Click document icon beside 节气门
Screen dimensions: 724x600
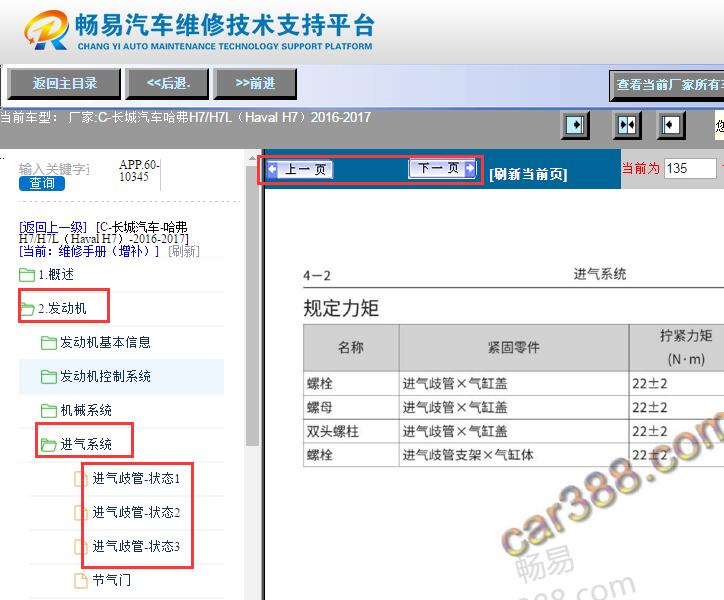[81, 581]
